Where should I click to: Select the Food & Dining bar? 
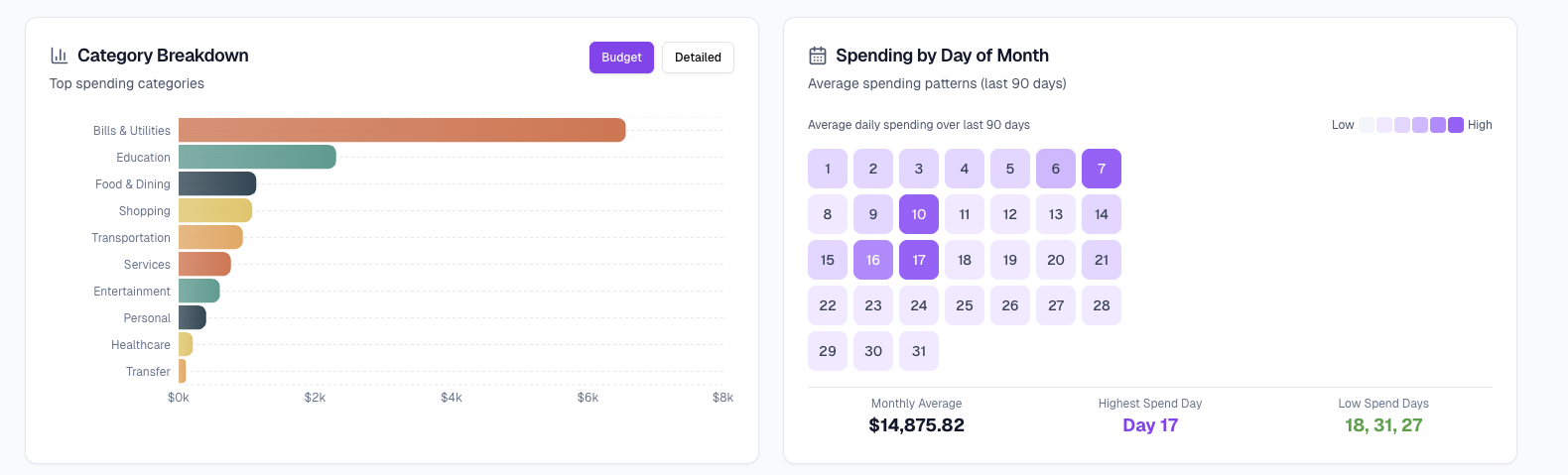point(217,183)
